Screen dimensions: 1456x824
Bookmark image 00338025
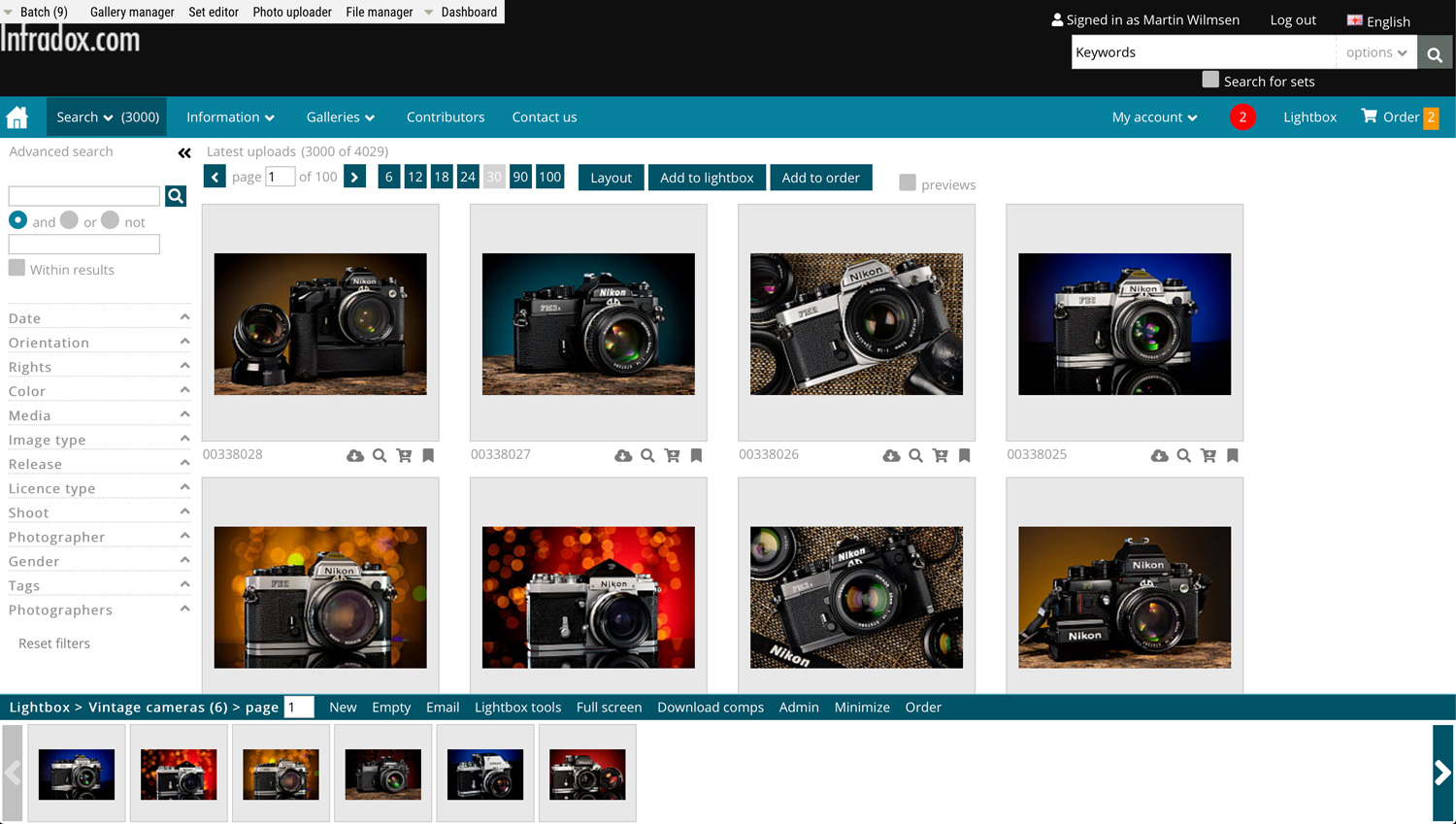tap(1232, 455)
